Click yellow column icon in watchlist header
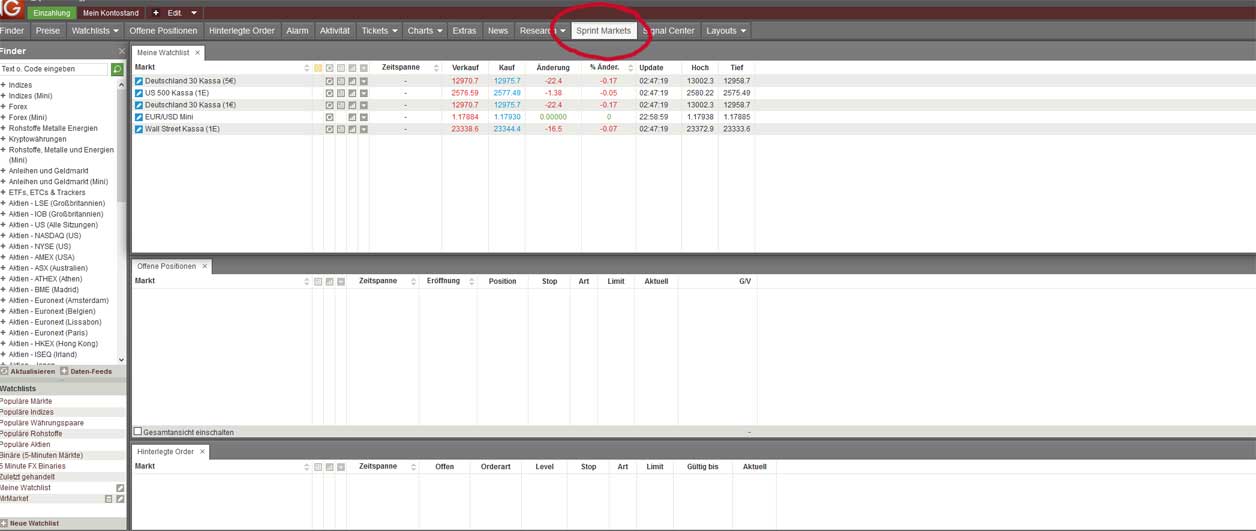1256x531 pixels. click(x=318, y=68)
